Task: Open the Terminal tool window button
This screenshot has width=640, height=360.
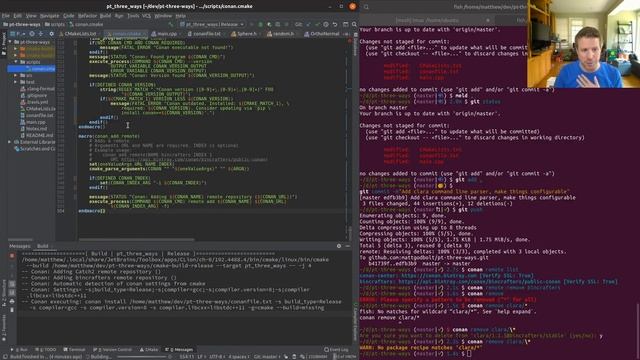Action: tap(74, 350)
